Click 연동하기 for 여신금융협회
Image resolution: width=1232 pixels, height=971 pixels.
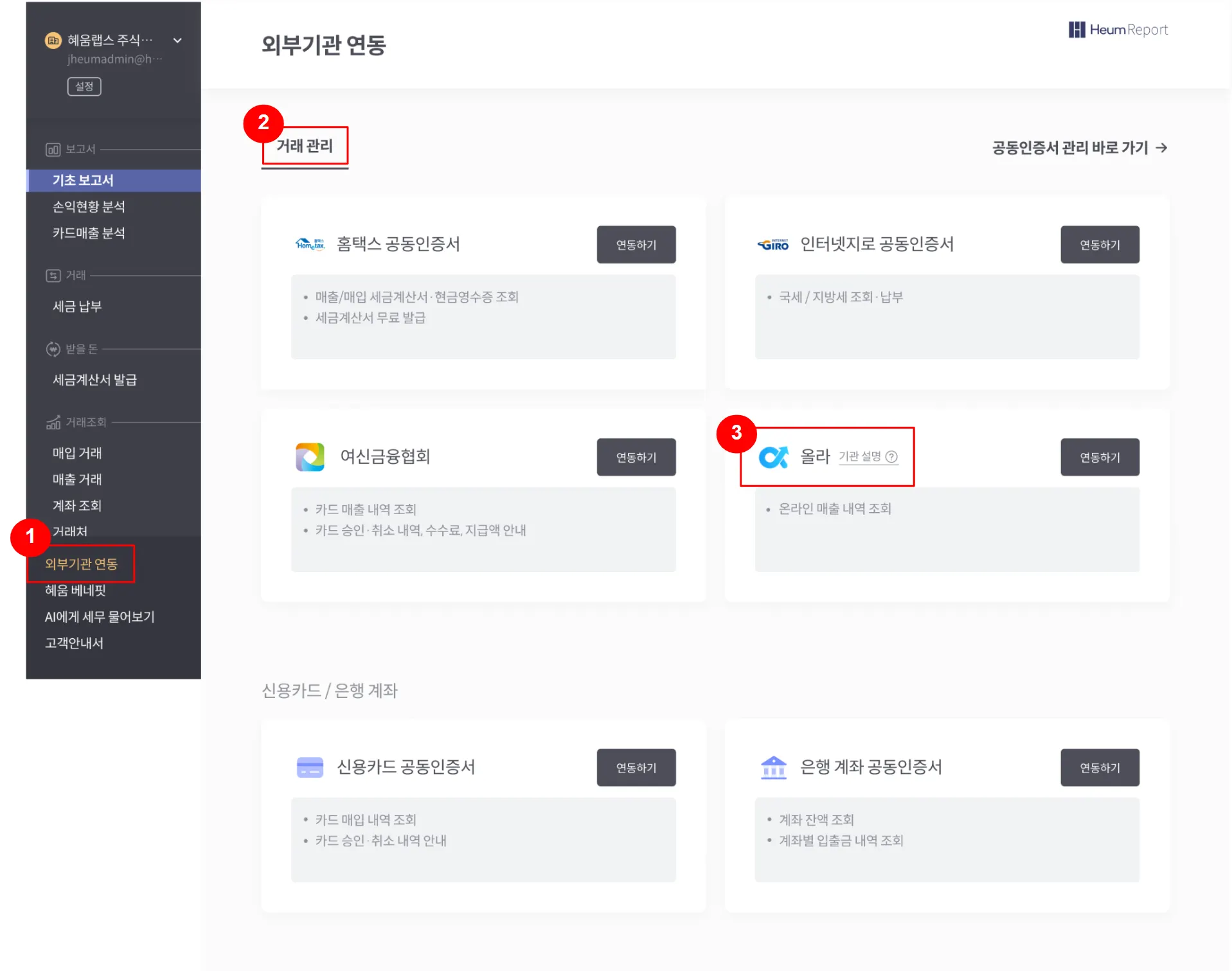[x=636, y=457]
